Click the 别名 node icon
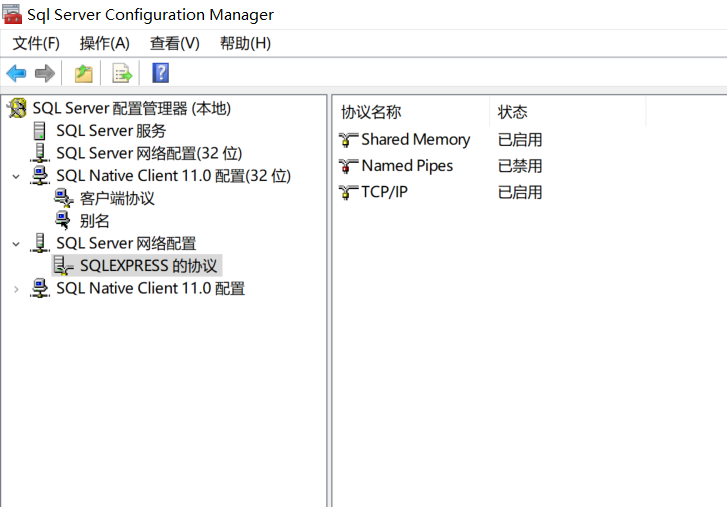 63,220
